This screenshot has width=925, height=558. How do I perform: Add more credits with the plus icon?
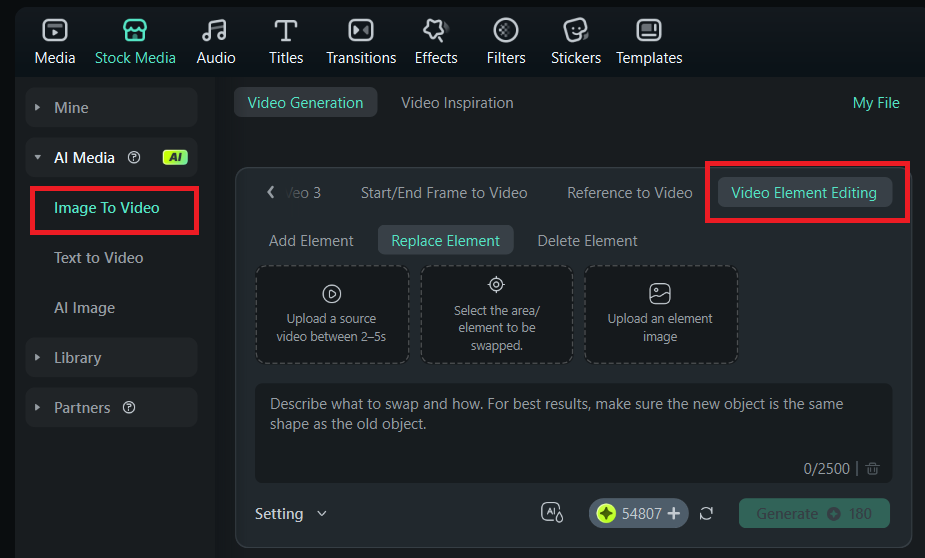[674, 514]
